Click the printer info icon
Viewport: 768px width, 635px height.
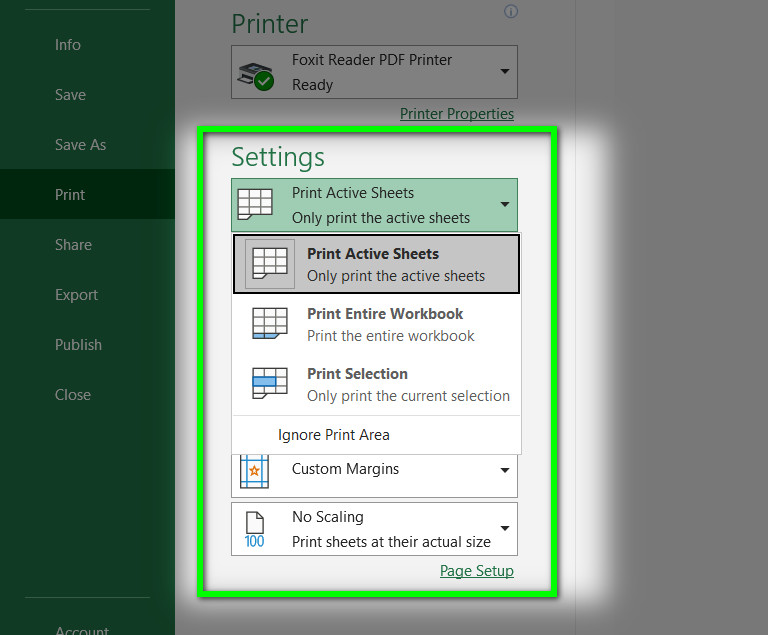pyautogui.click(x=511, y=12)
